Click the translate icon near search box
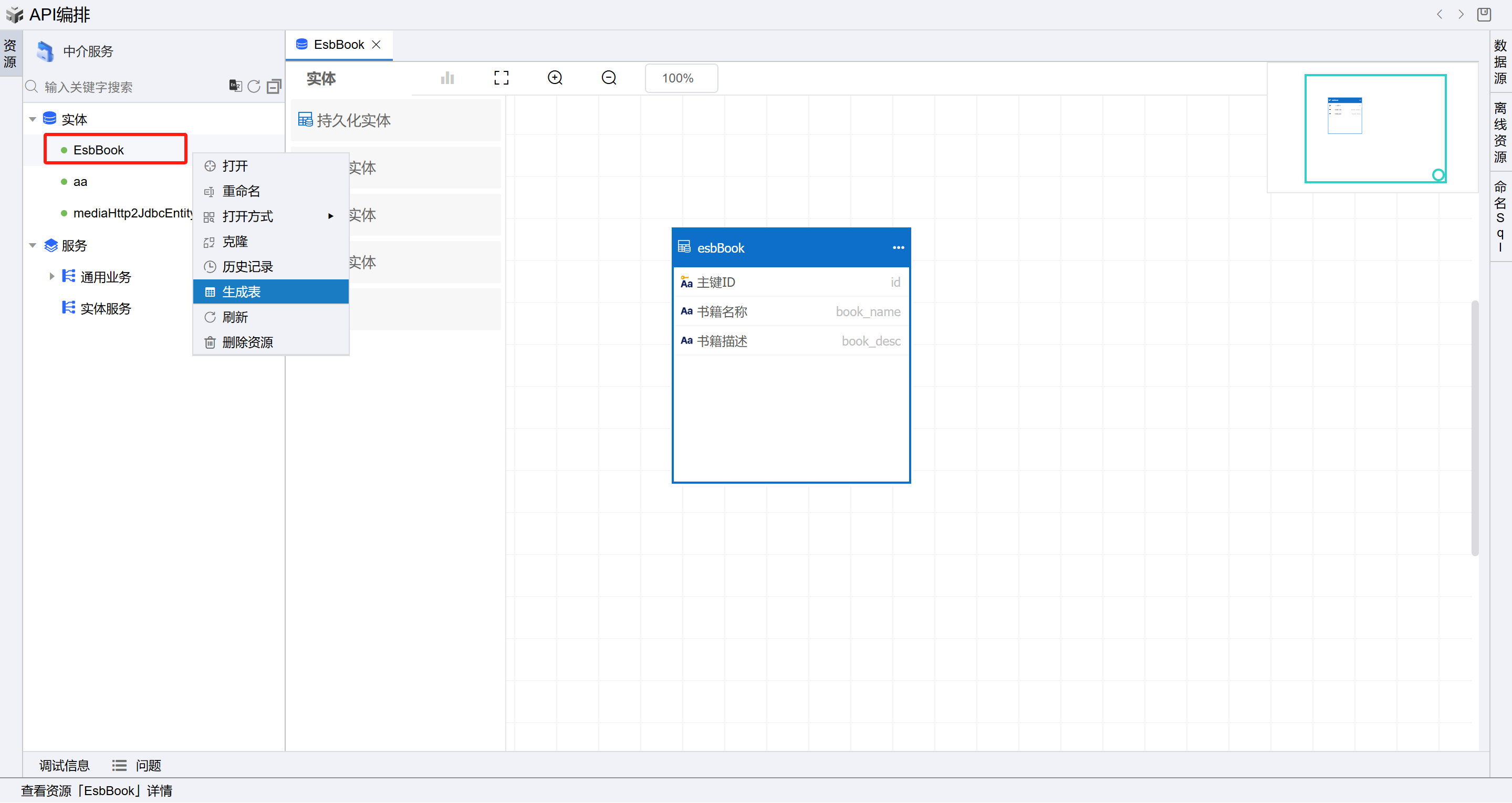Image resolution: width=1512 pixels, height=803 pixels. tap(235, 86)
